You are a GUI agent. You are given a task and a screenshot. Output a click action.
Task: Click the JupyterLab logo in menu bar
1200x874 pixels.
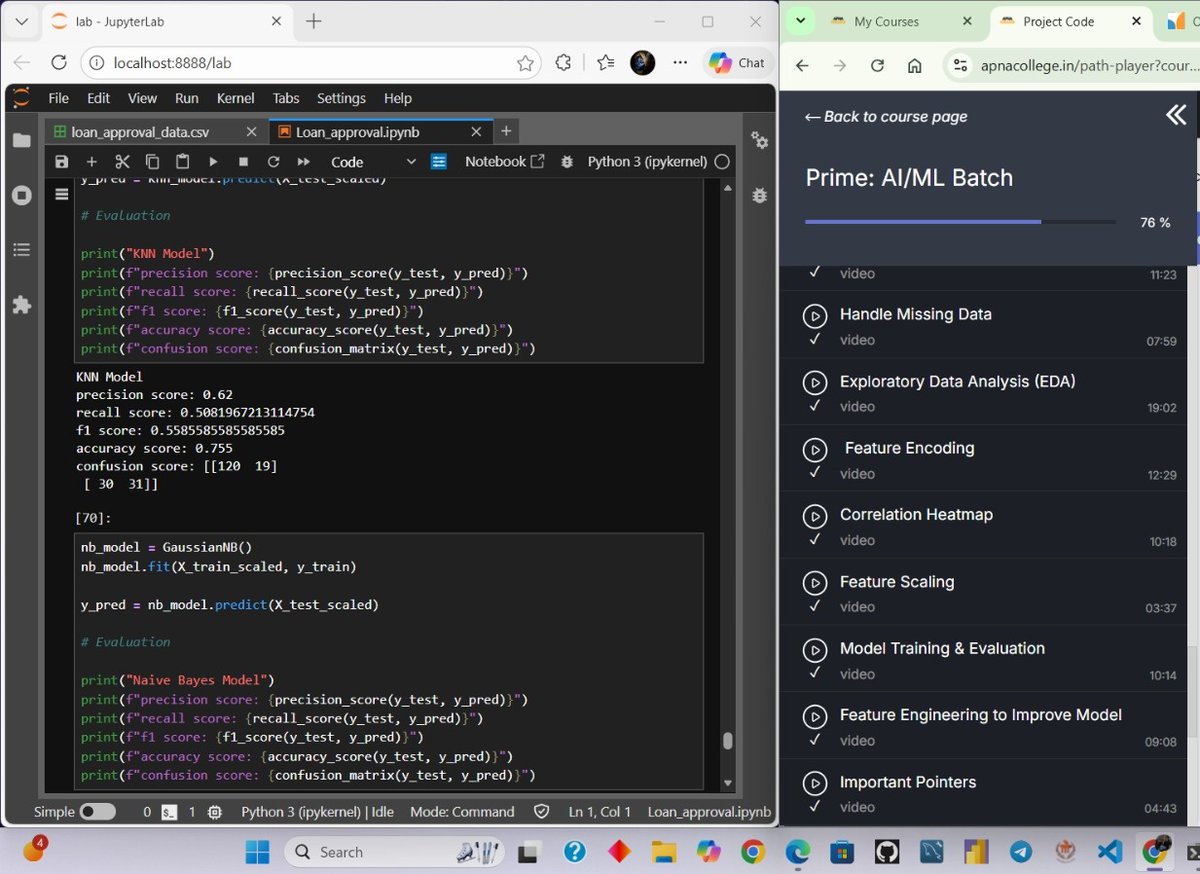point(21,98)
